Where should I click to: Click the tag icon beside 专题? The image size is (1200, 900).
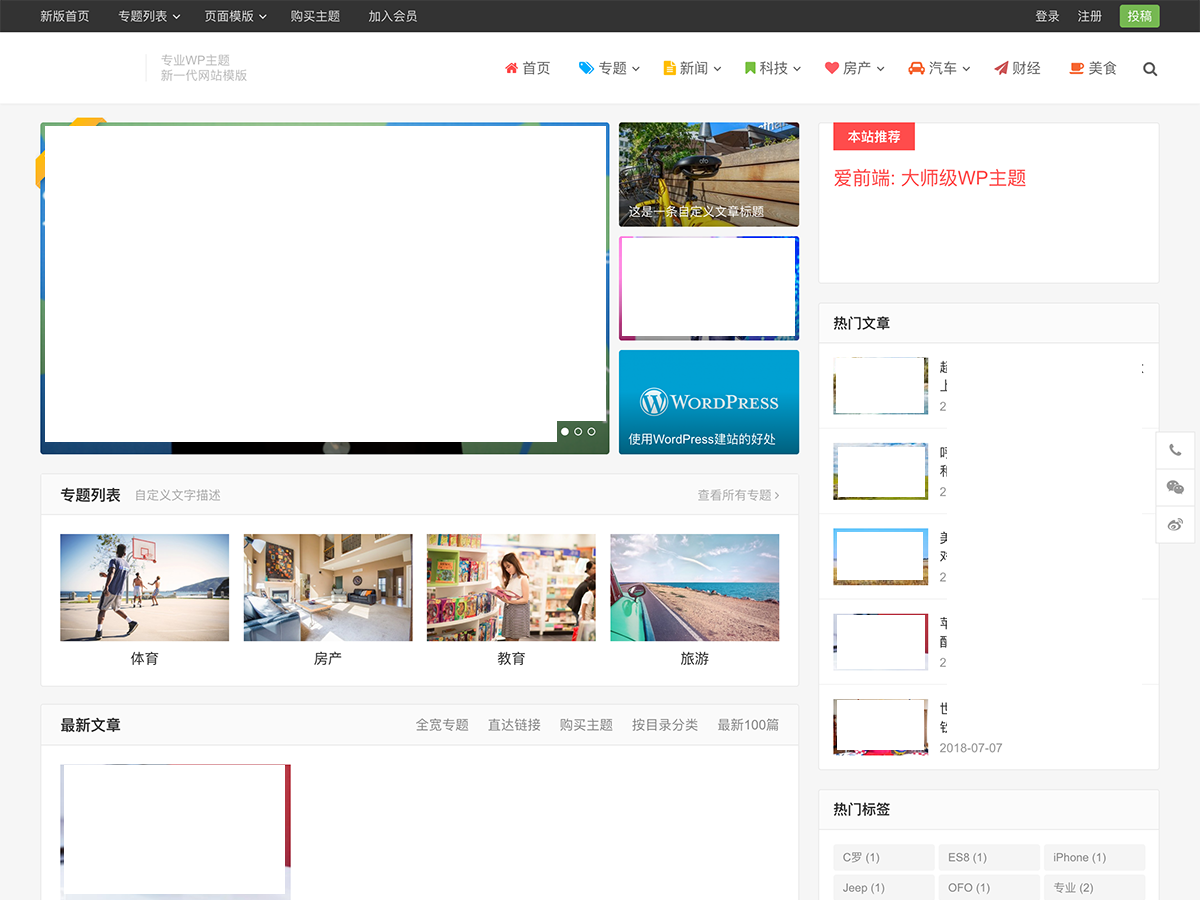pos(584,68)
